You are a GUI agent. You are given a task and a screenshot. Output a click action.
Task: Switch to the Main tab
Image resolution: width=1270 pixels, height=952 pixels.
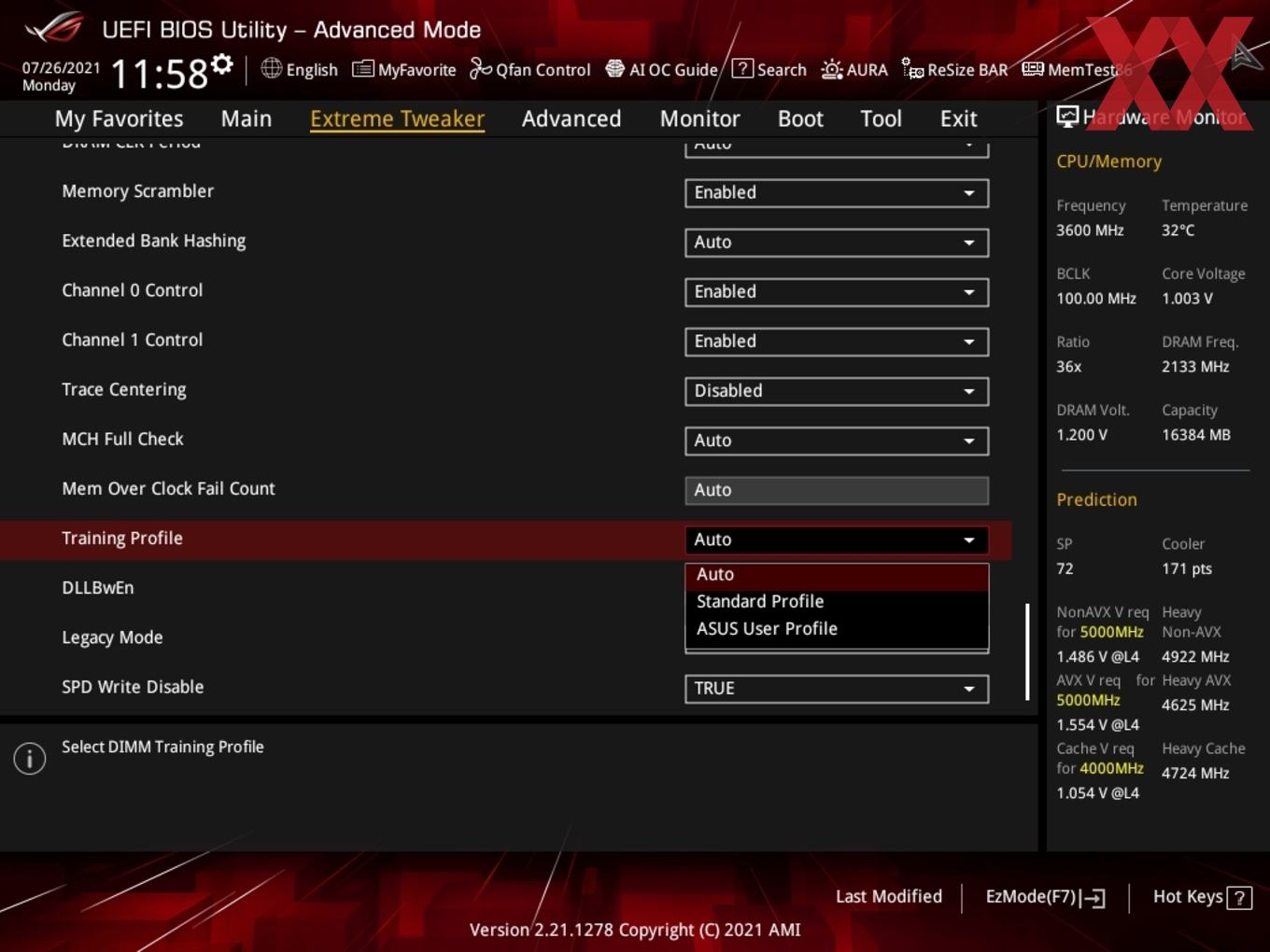point(247,119)
